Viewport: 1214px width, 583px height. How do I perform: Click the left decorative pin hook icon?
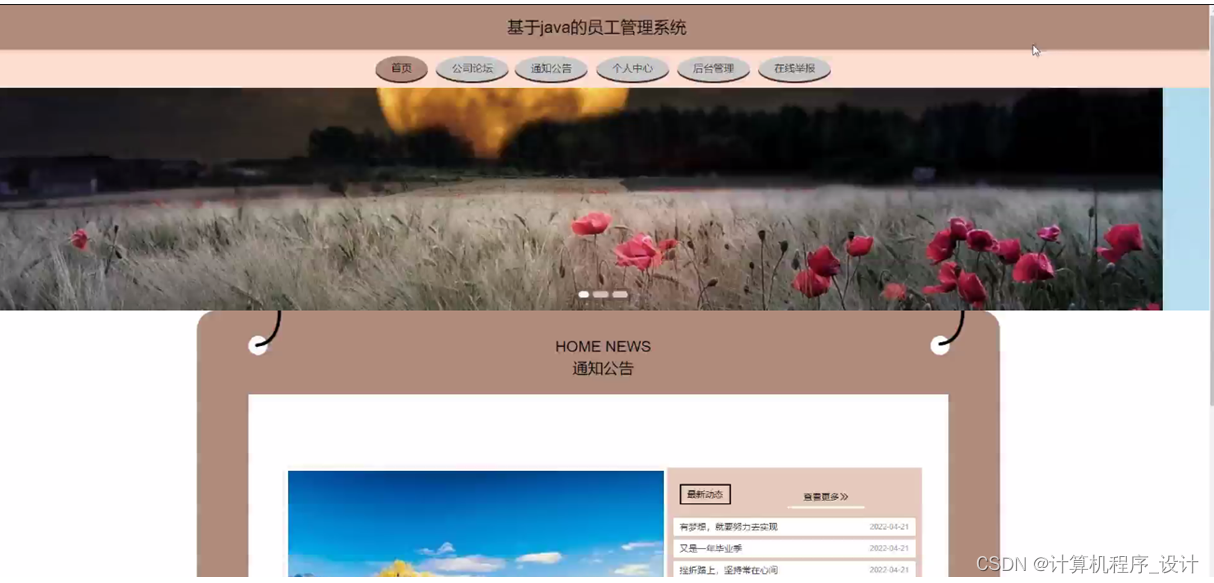click(259, 345)
